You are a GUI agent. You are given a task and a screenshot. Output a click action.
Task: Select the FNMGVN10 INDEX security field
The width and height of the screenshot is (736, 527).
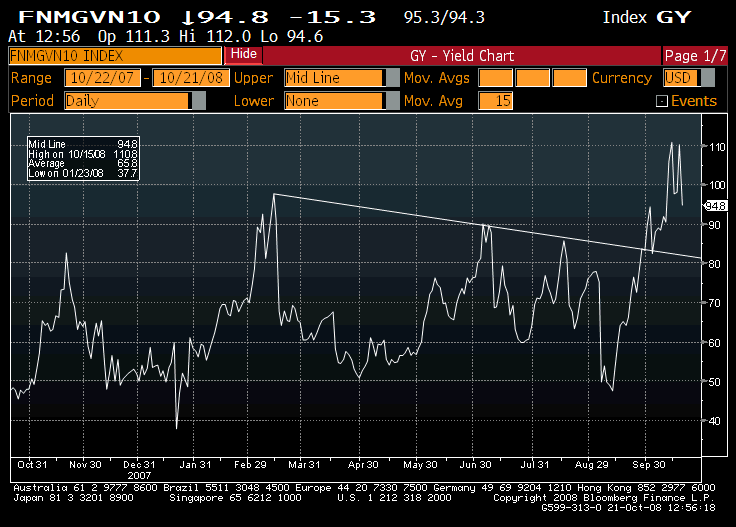tap(114, 55)
